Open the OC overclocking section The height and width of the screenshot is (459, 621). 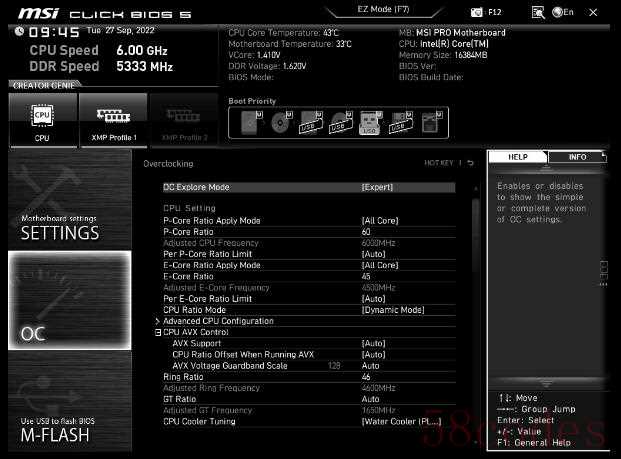[70, 300]
